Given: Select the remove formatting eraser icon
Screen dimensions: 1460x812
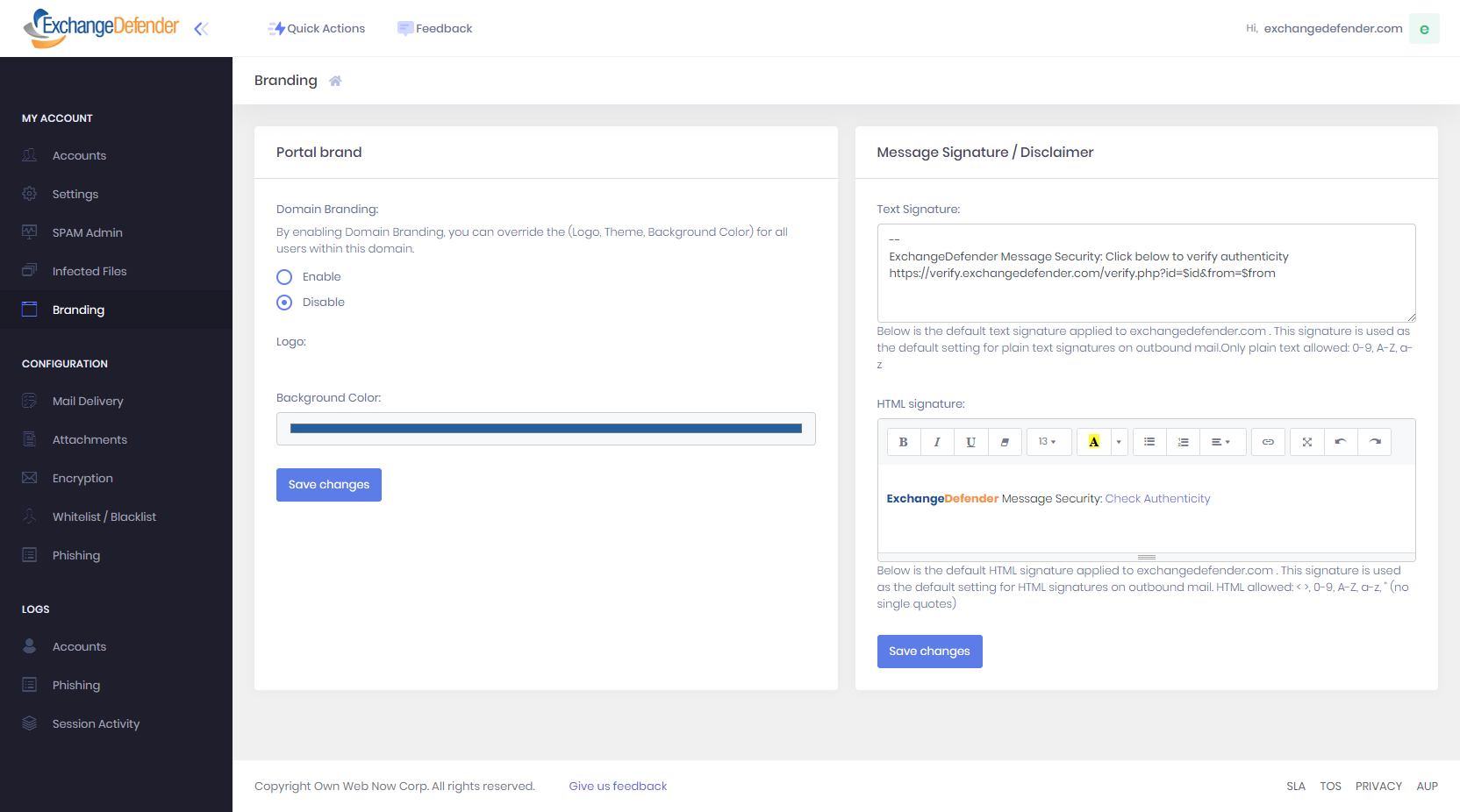Looking at the screenshot, I should pyautogui.click(x=1005, y=442).
